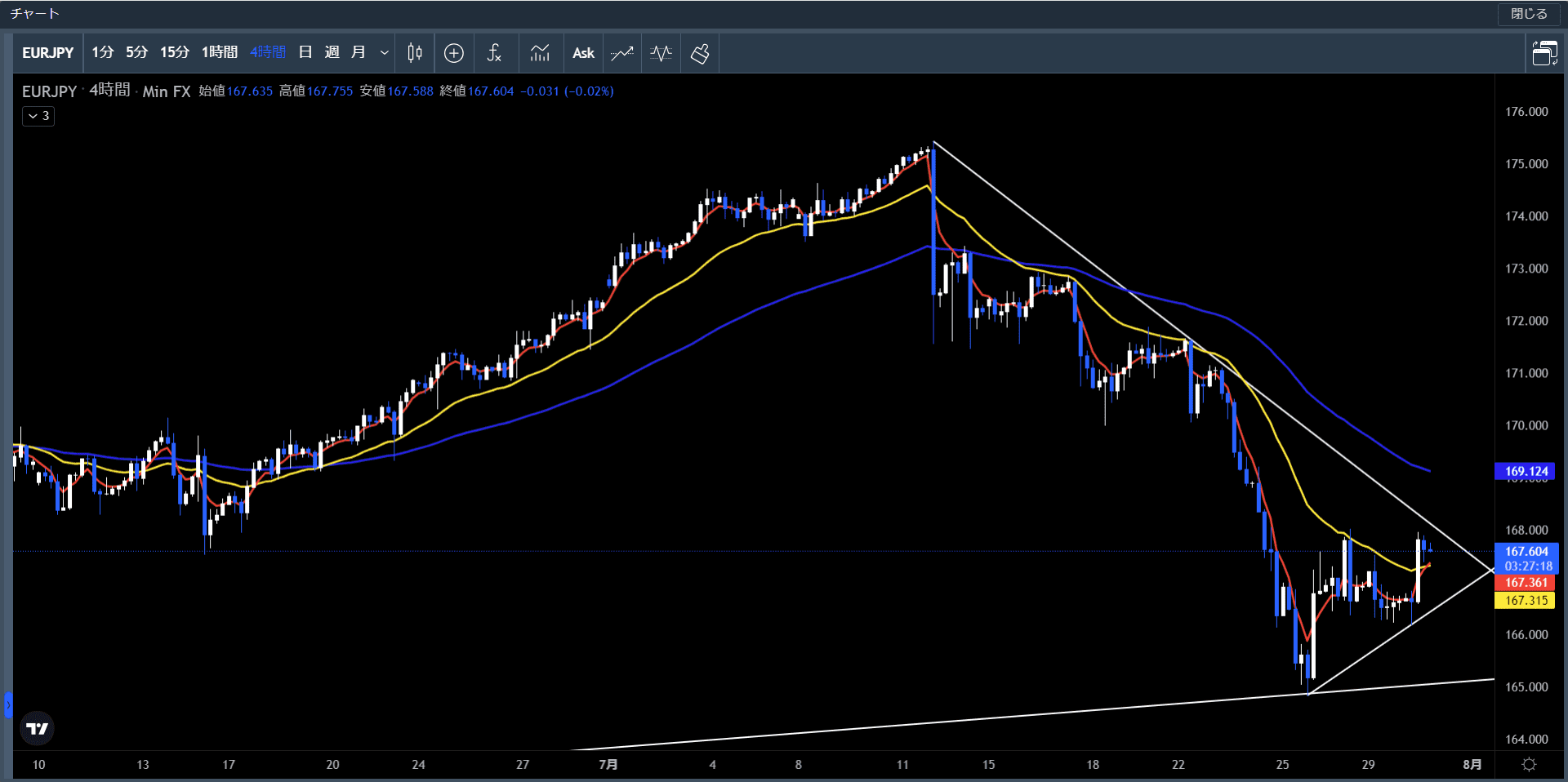Click the 176.000 price axis label

click(1526, 112)
